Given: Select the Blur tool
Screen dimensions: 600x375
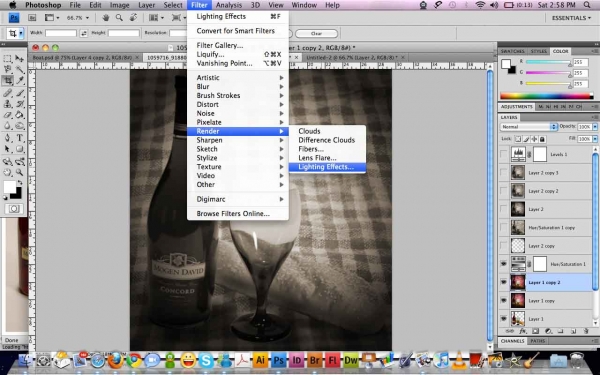Looking at the screenshot, I should (7, 126).
